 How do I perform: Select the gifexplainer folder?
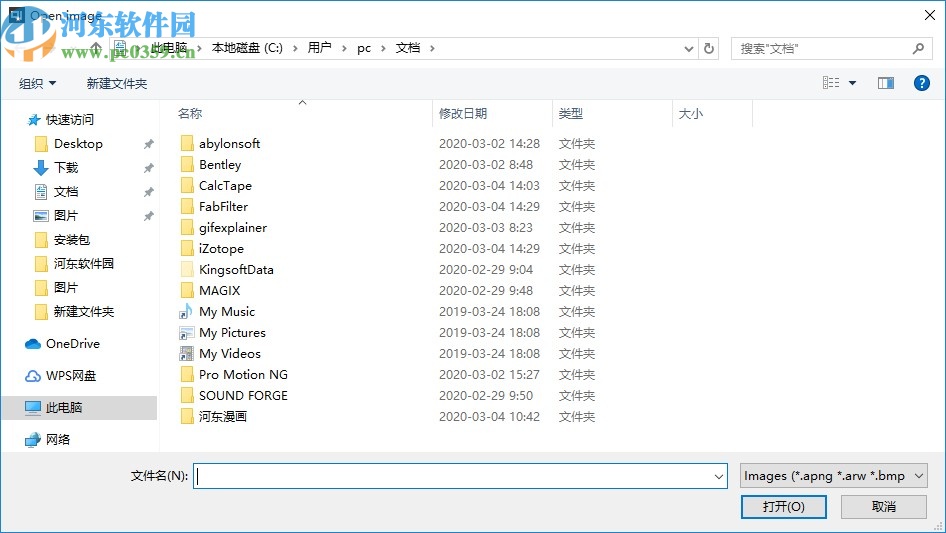(x=232, y=228)
